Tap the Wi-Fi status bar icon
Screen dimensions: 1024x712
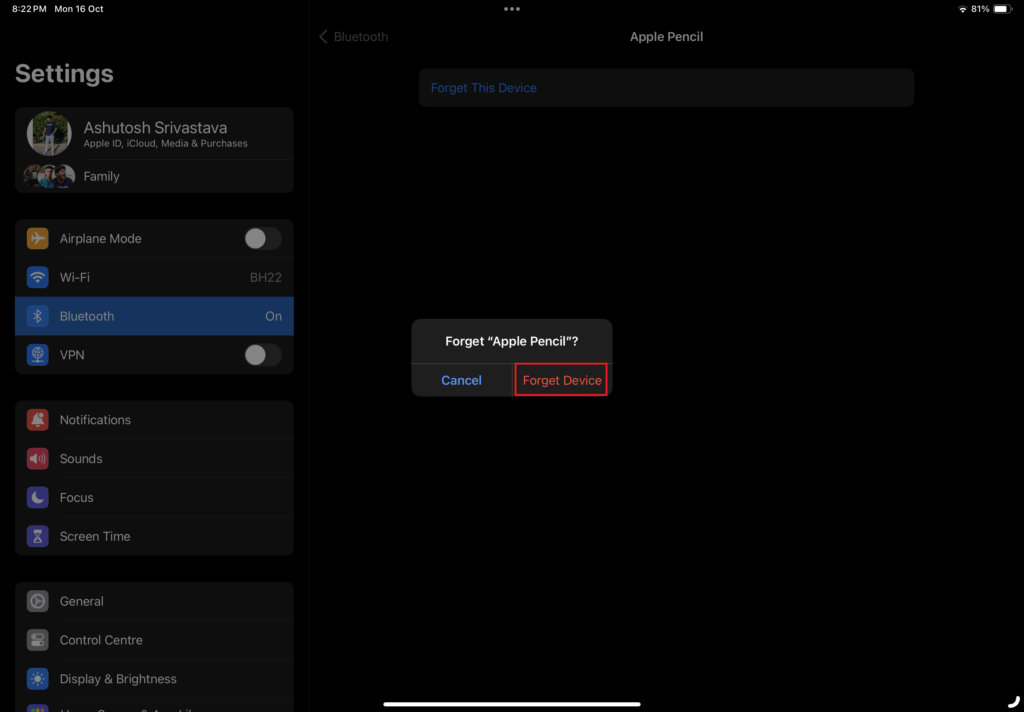[963, 9]
